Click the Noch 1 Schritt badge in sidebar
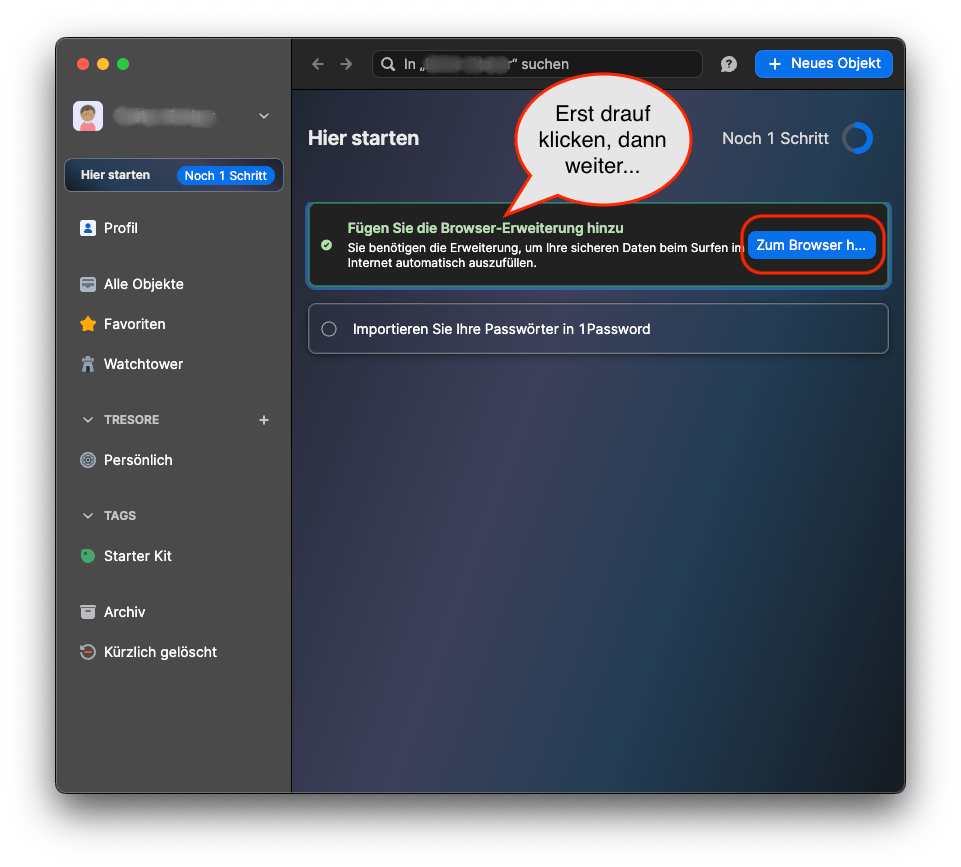Viewport: 961px width, 867px height. coord(226,176)
